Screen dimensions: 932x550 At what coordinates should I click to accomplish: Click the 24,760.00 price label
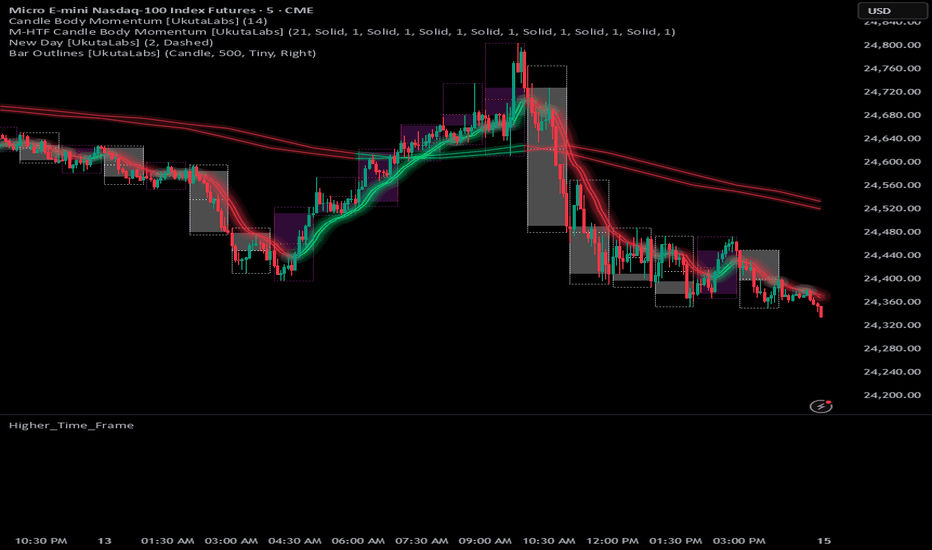(892, 68)
